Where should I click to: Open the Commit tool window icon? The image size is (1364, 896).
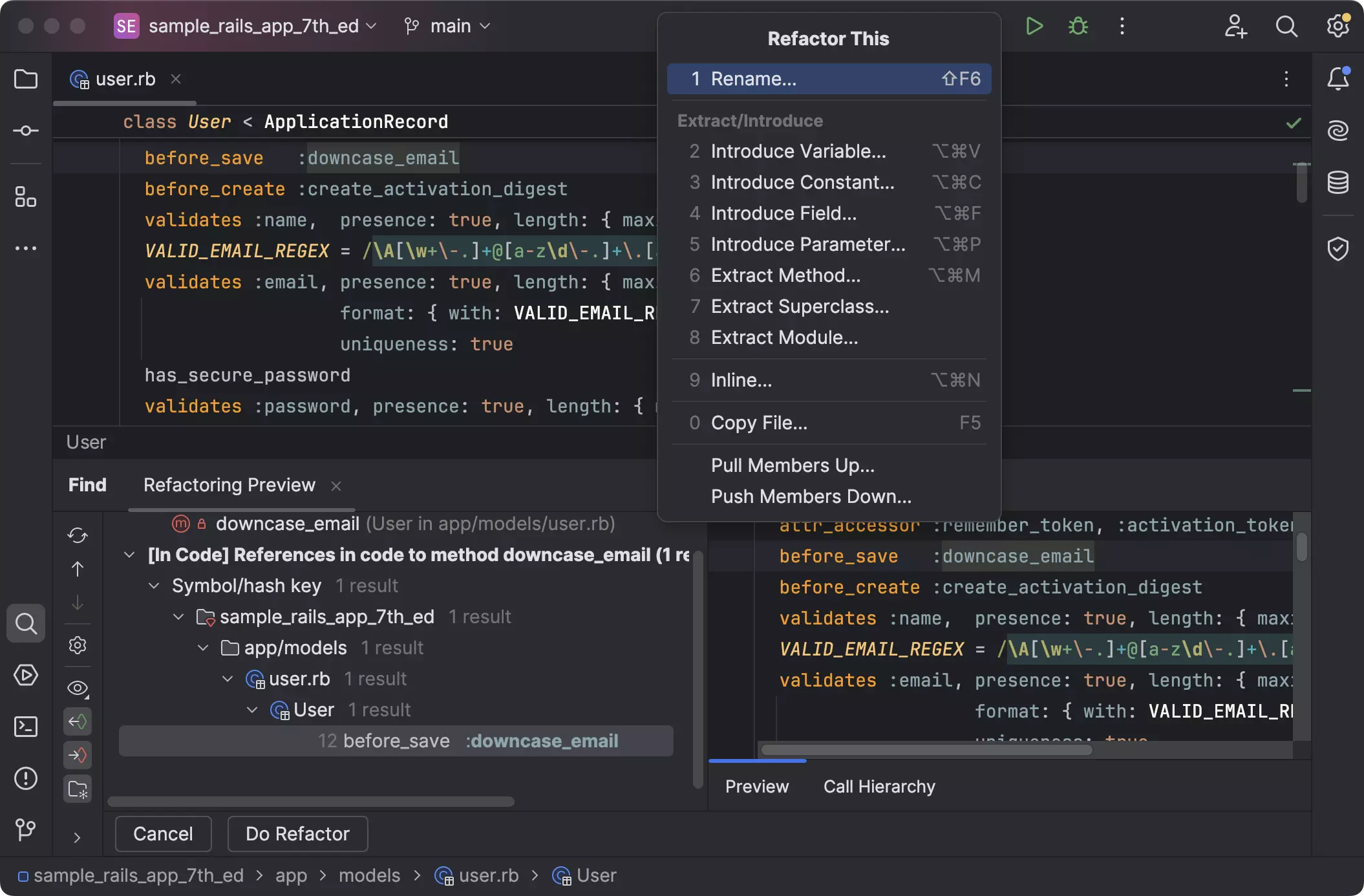(26, 131)
